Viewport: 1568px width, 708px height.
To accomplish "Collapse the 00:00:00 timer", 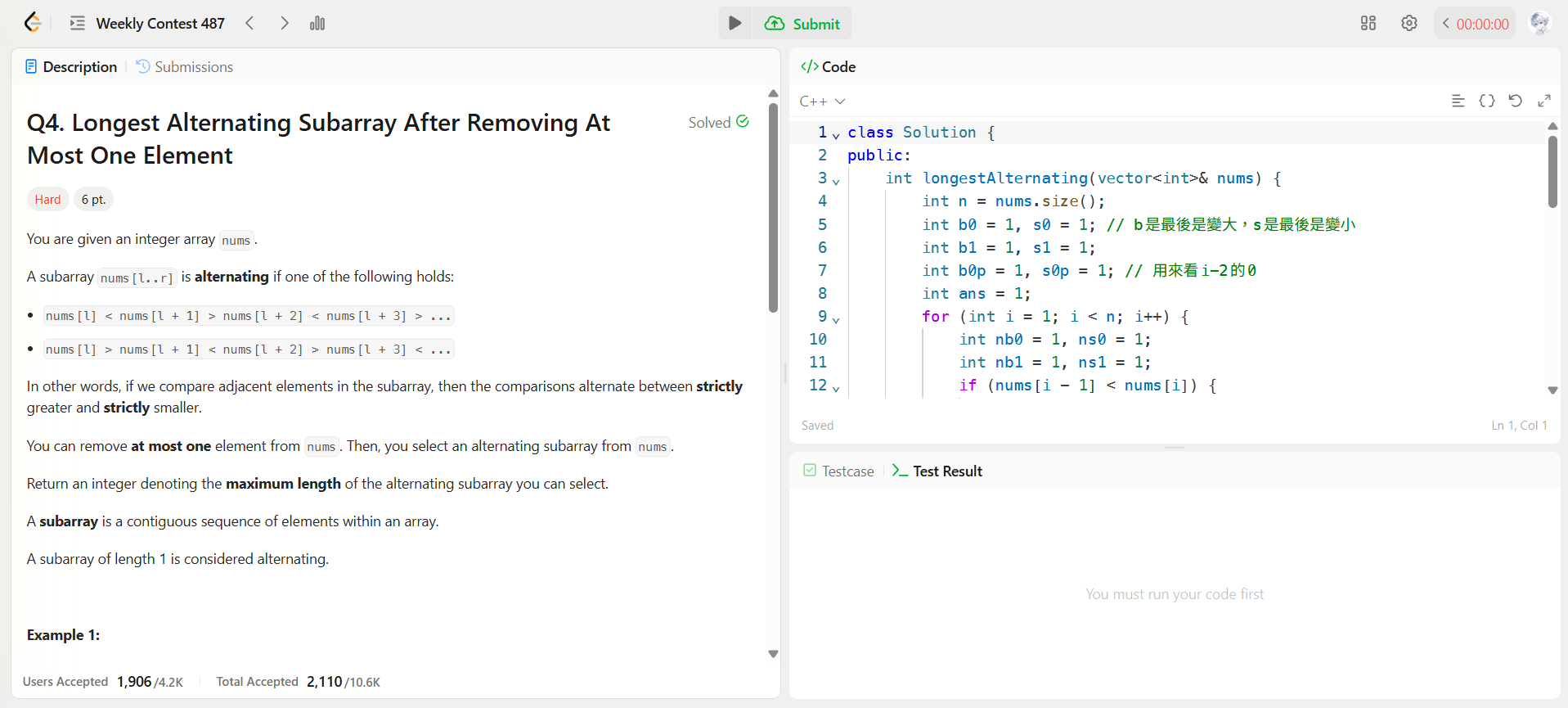I will click(x=1446, y=24).
